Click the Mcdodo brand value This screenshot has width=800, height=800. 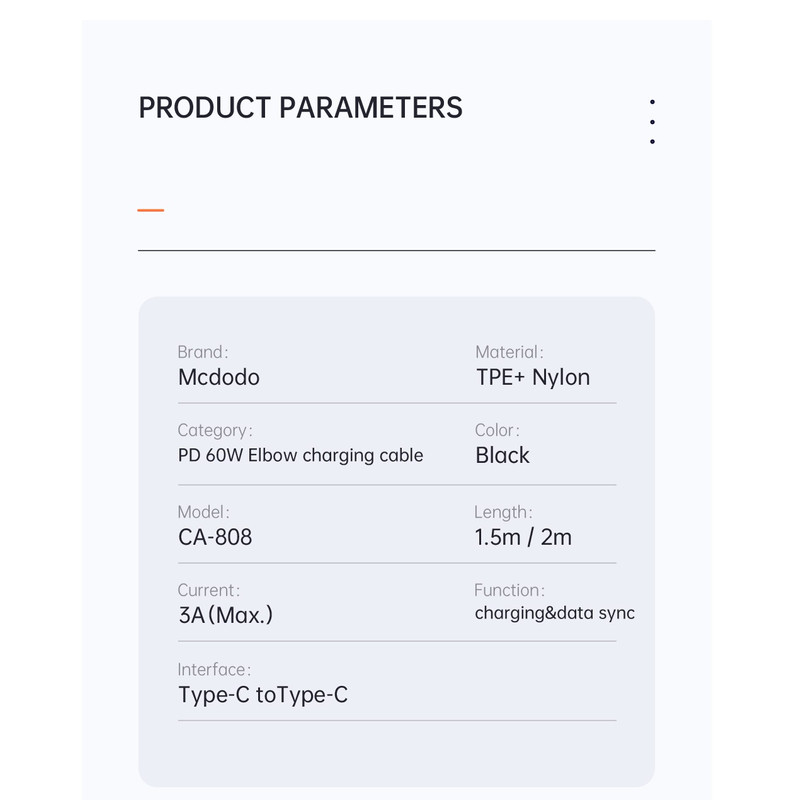coord(219,377)
